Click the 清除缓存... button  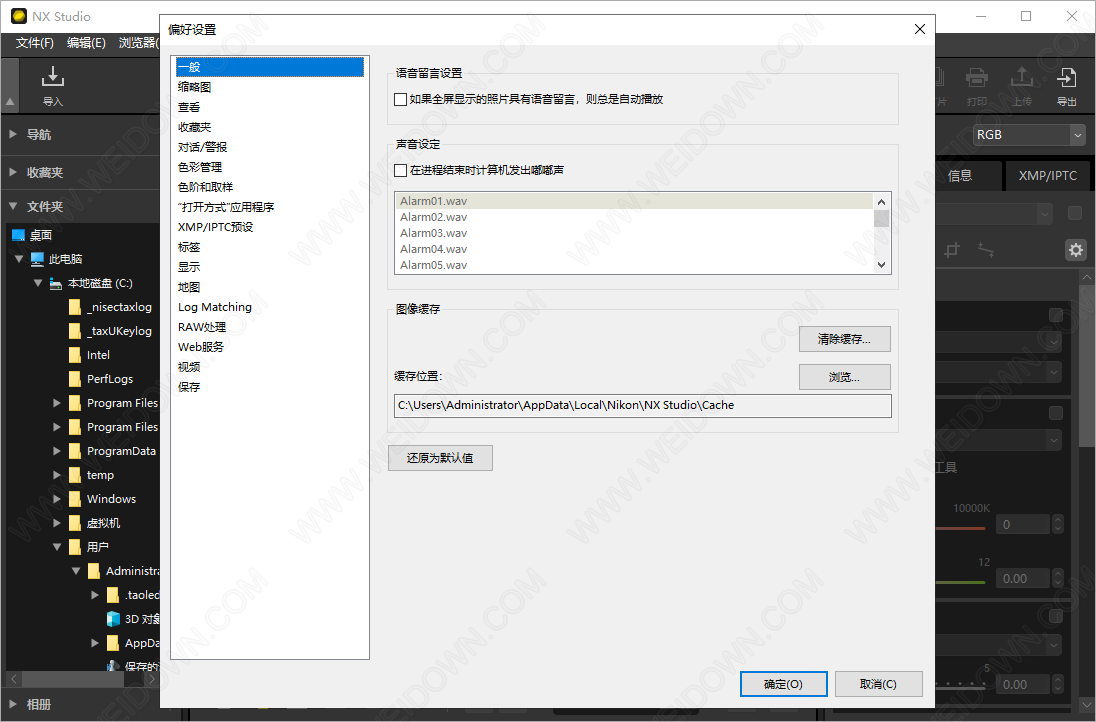click(844, 339)
